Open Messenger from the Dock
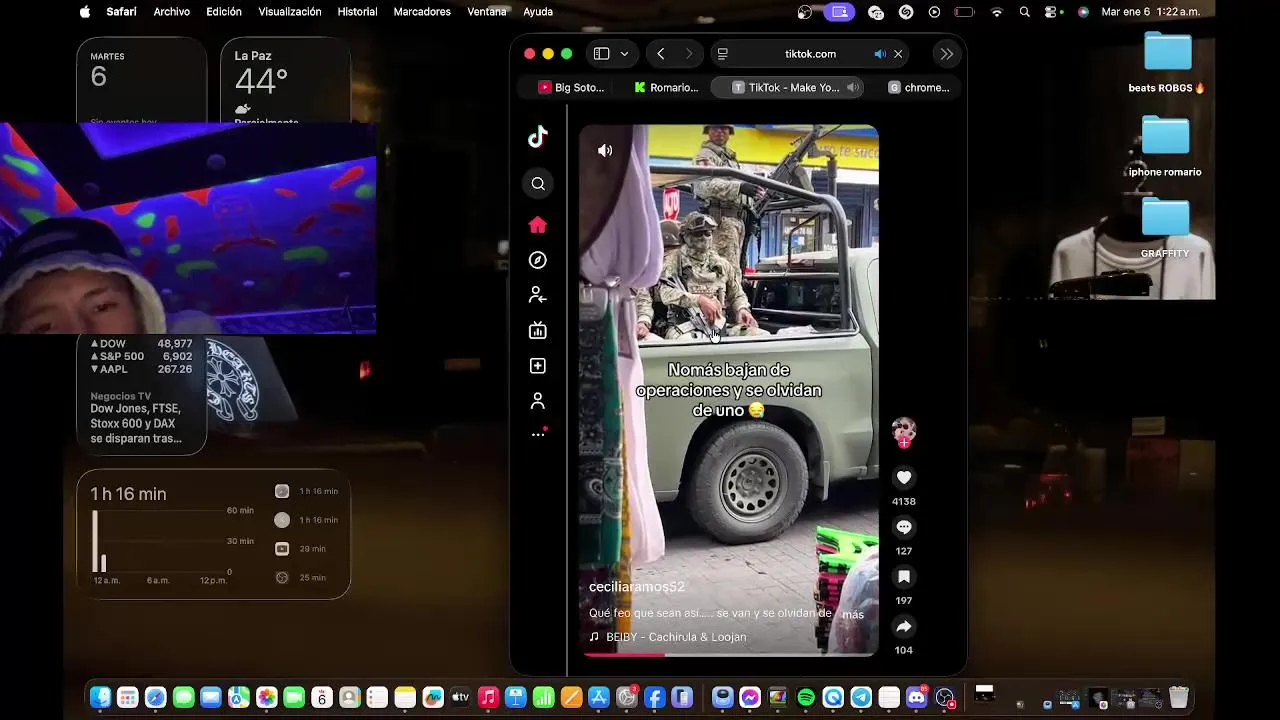Screen dimensions: 1280x720 tap(750, 698)
